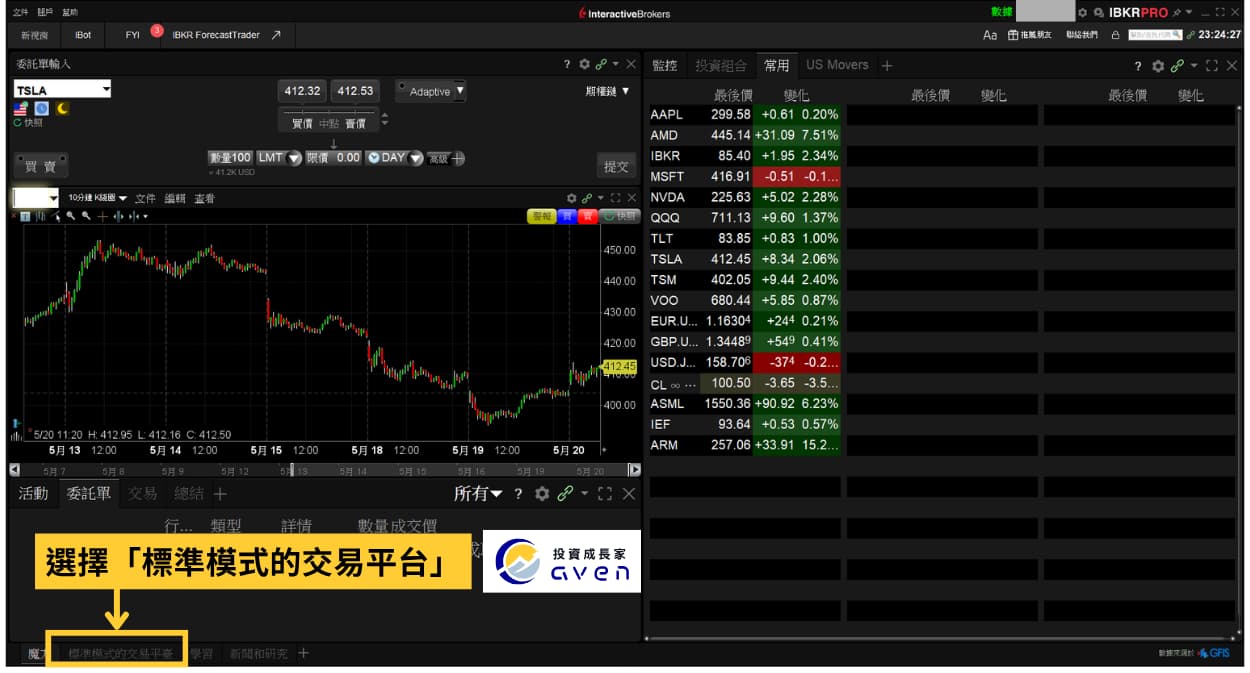Screen dimensions: 1250x673
Task: Switch to the 投資組合 tab
Action: click(721, 65)
